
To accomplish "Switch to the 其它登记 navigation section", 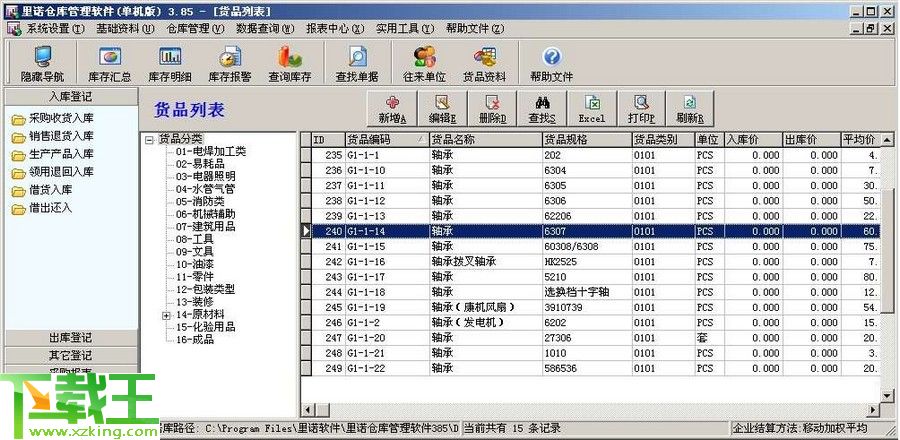I will pos(71,356).
